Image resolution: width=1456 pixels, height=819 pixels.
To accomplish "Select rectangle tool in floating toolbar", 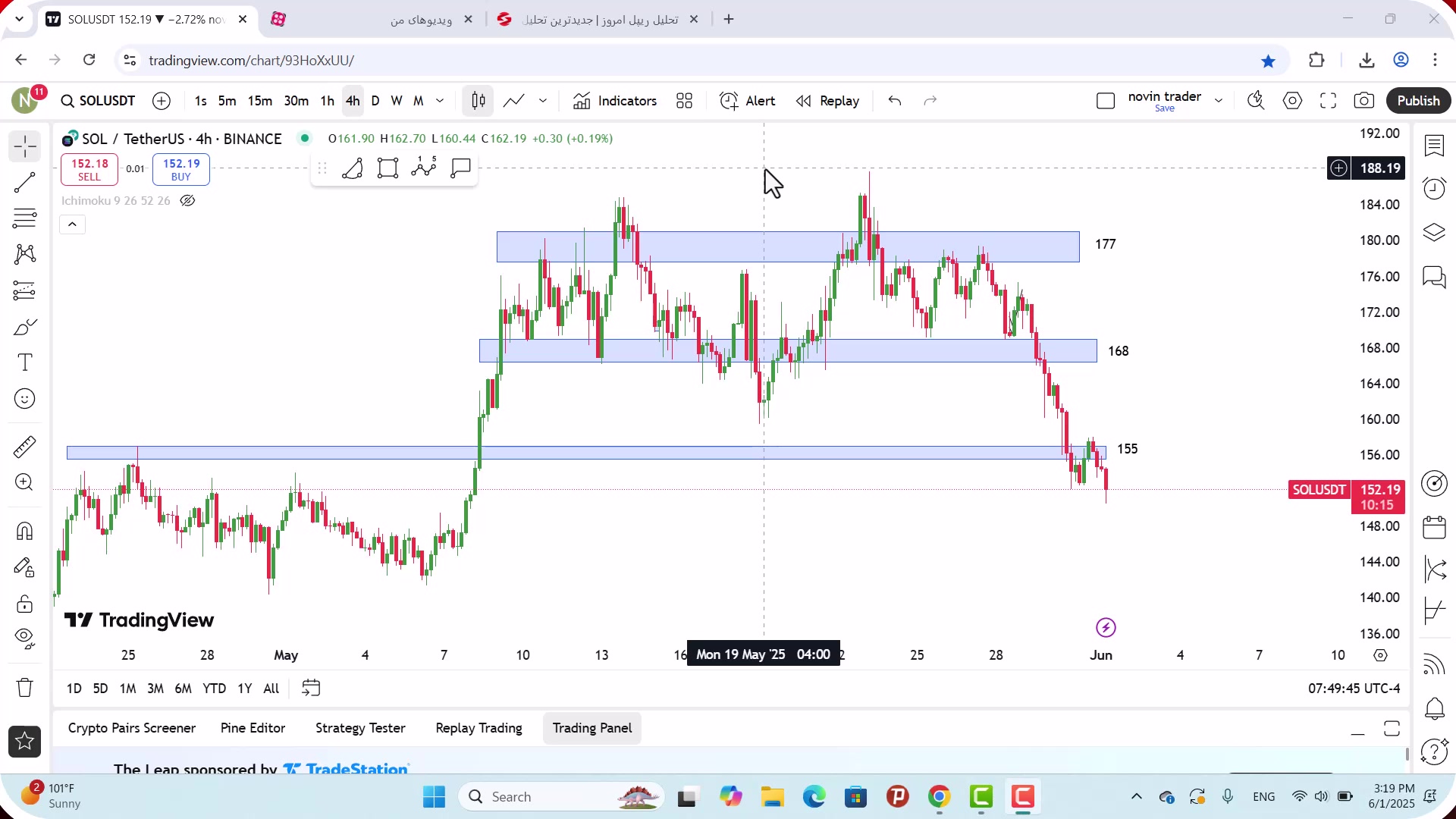I will [x=388, y=168].
